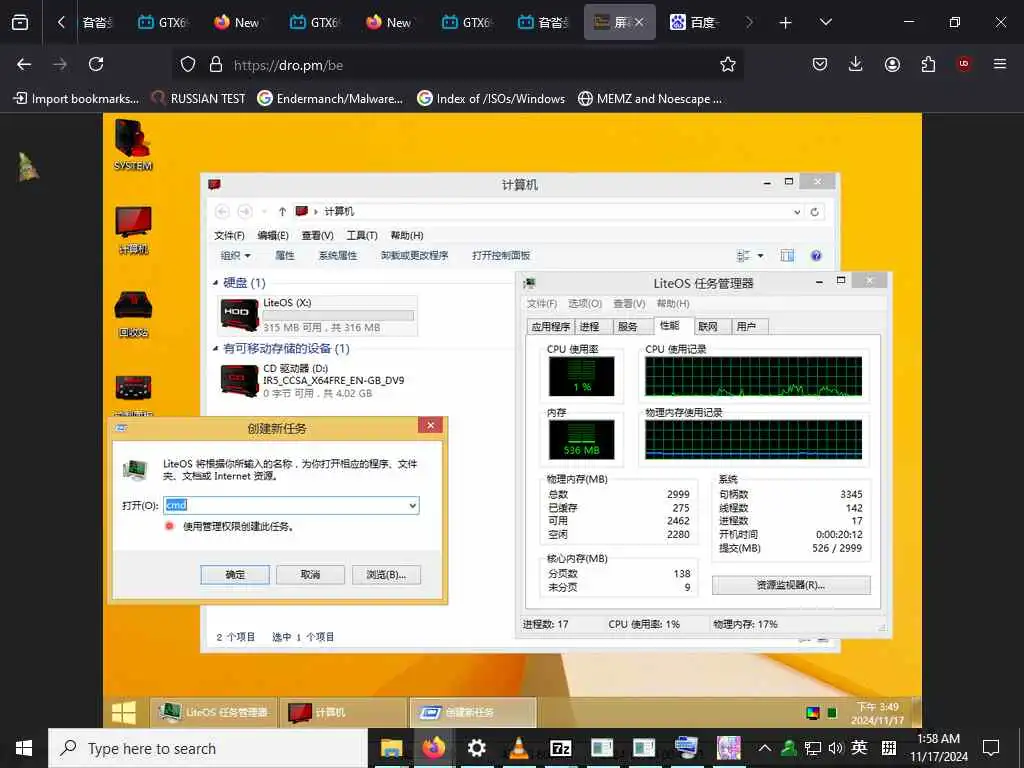This screenshot has width=1024, height=768.
Task: Click the back arrow in 计算机 window
Action: tap(222, 212)
